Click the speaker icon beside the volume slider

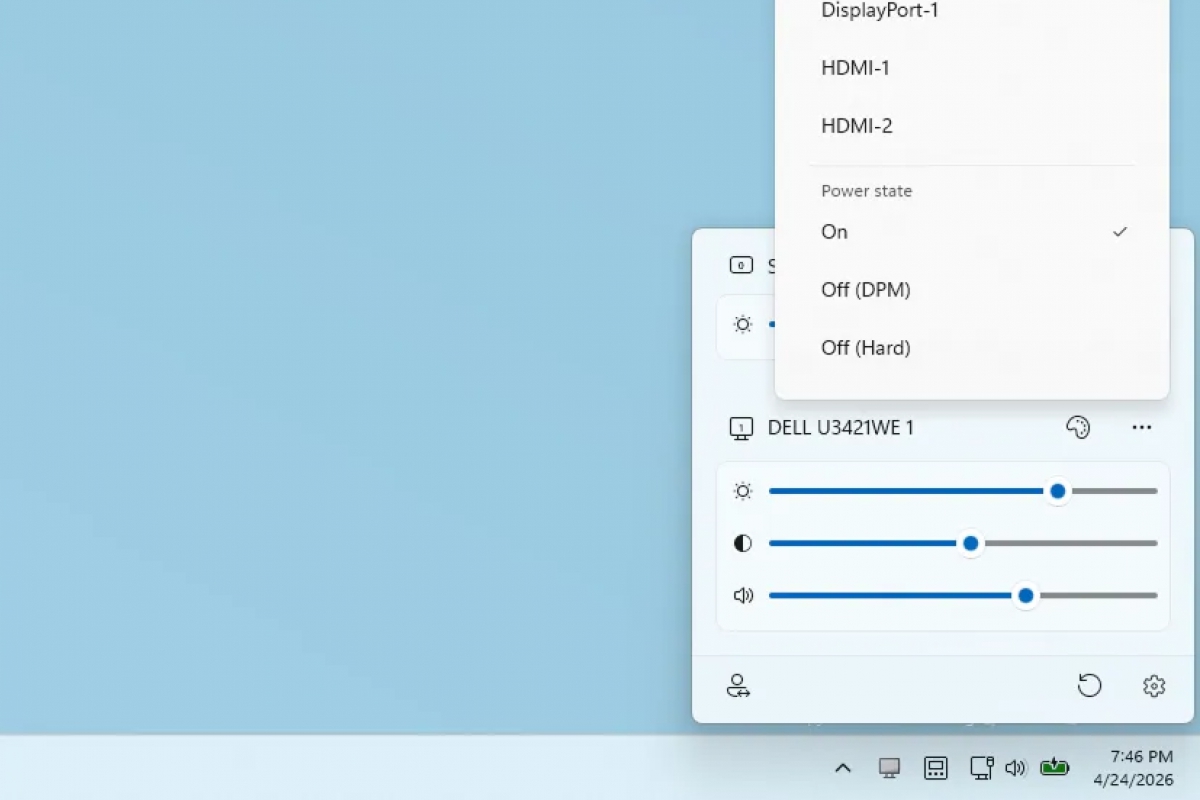(742, 595)
